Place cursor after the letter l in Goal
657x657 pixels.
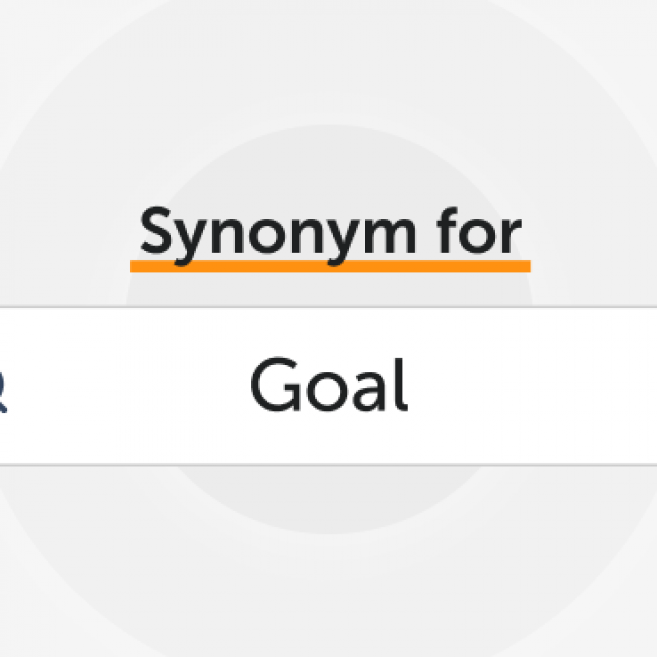click(x=410, y=387)
